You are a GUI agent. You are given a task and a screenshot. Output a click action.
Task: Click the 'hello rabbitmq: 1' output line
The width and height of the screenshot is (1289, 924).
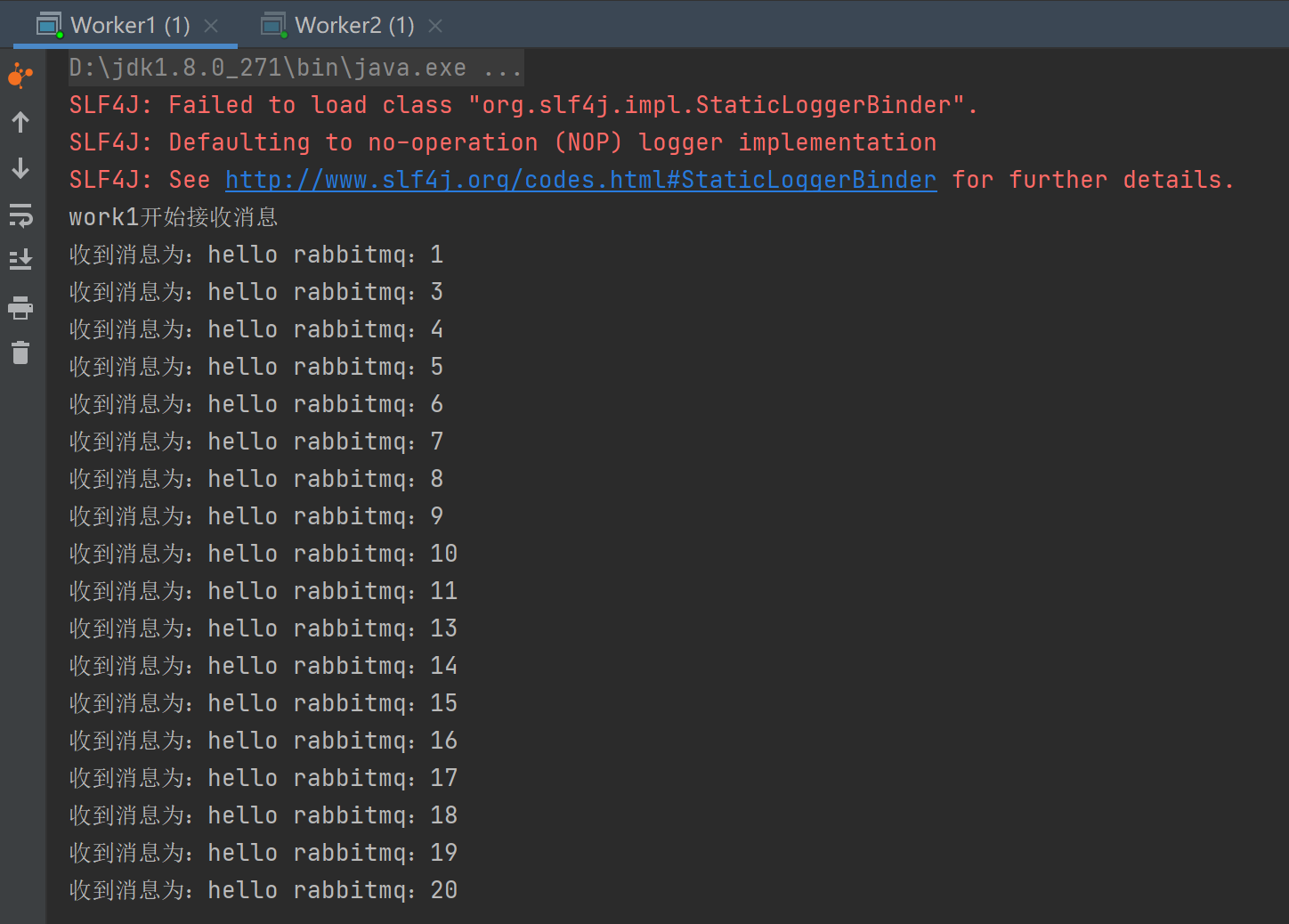click(256, 255)
